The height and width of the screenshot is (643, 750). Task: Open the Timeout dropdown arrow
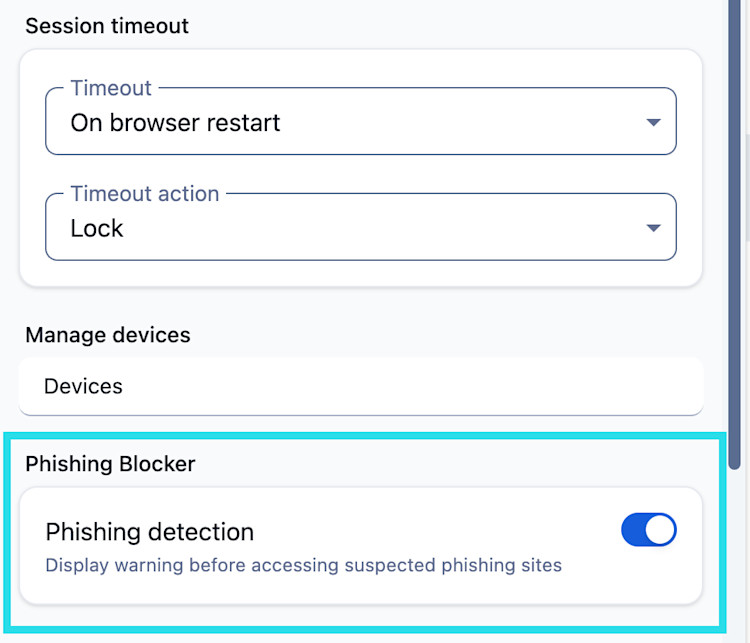coord(653,123)
